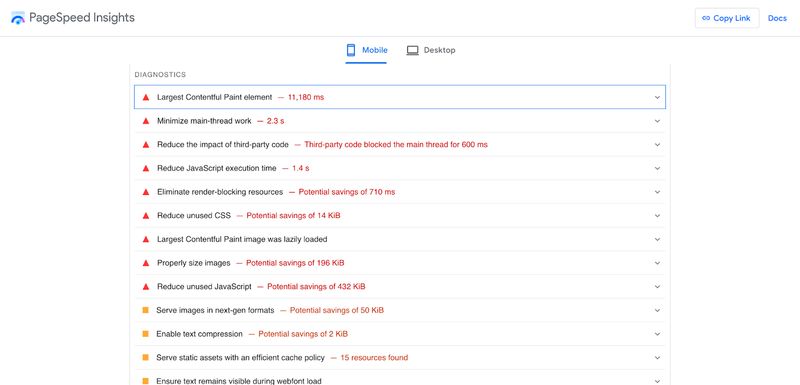Click the PageSpeed Insights logo icon
Screen dimensions: 800x385
click(x=18, y=18)
